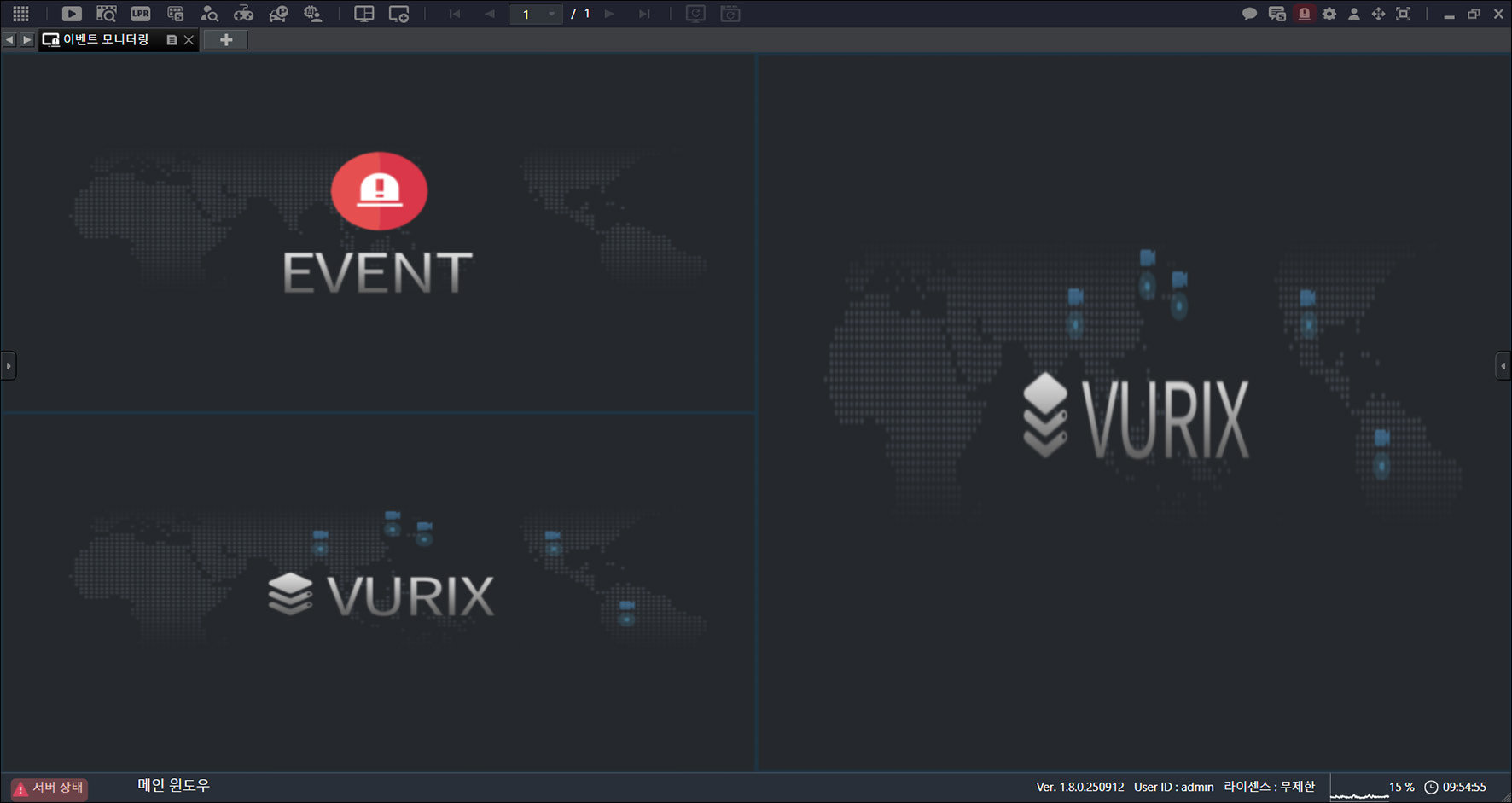1512x803 pixels.
Task: Open the LPR license plate tool
Action: click(x=141, y=14)
